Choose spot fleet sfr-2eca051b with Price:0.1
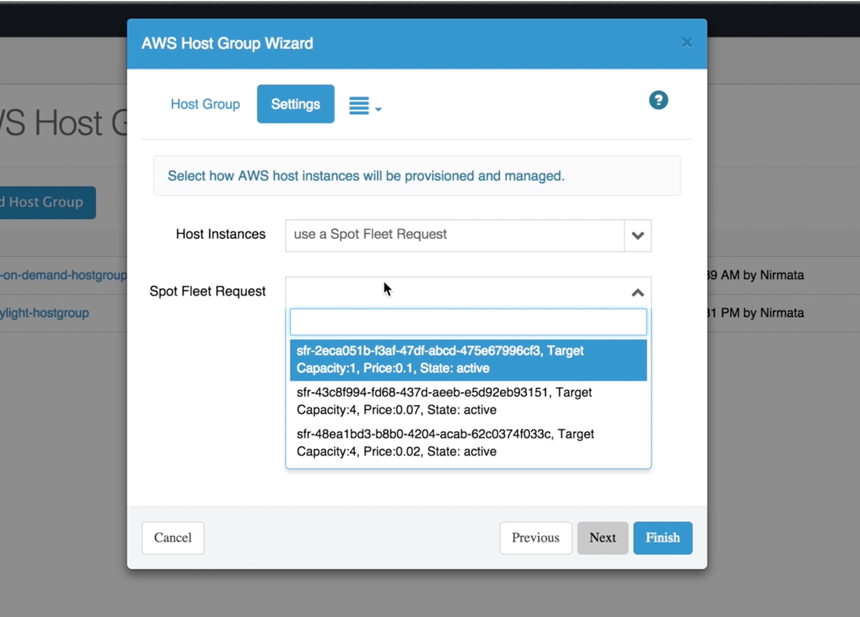860x617 pixels. (x=468, y=360)
